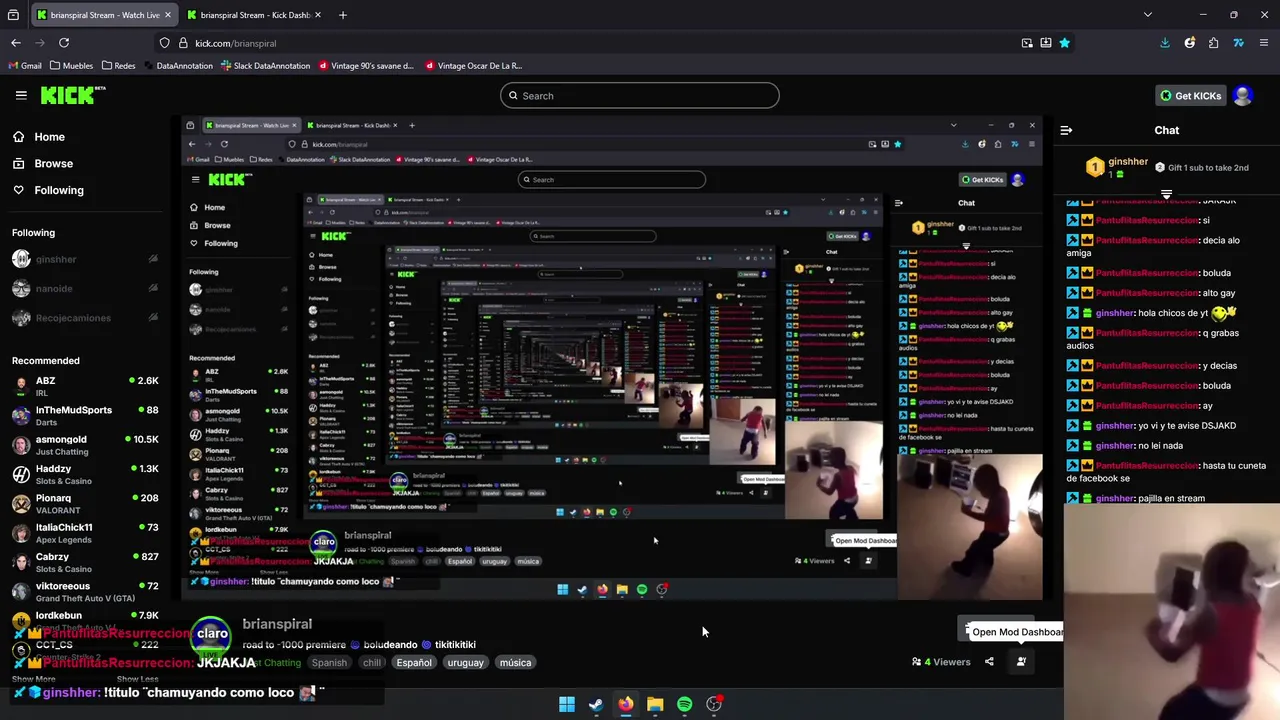1280x720 pixels.
Task: Open Spotify from the taskbar
Action: 684,704
